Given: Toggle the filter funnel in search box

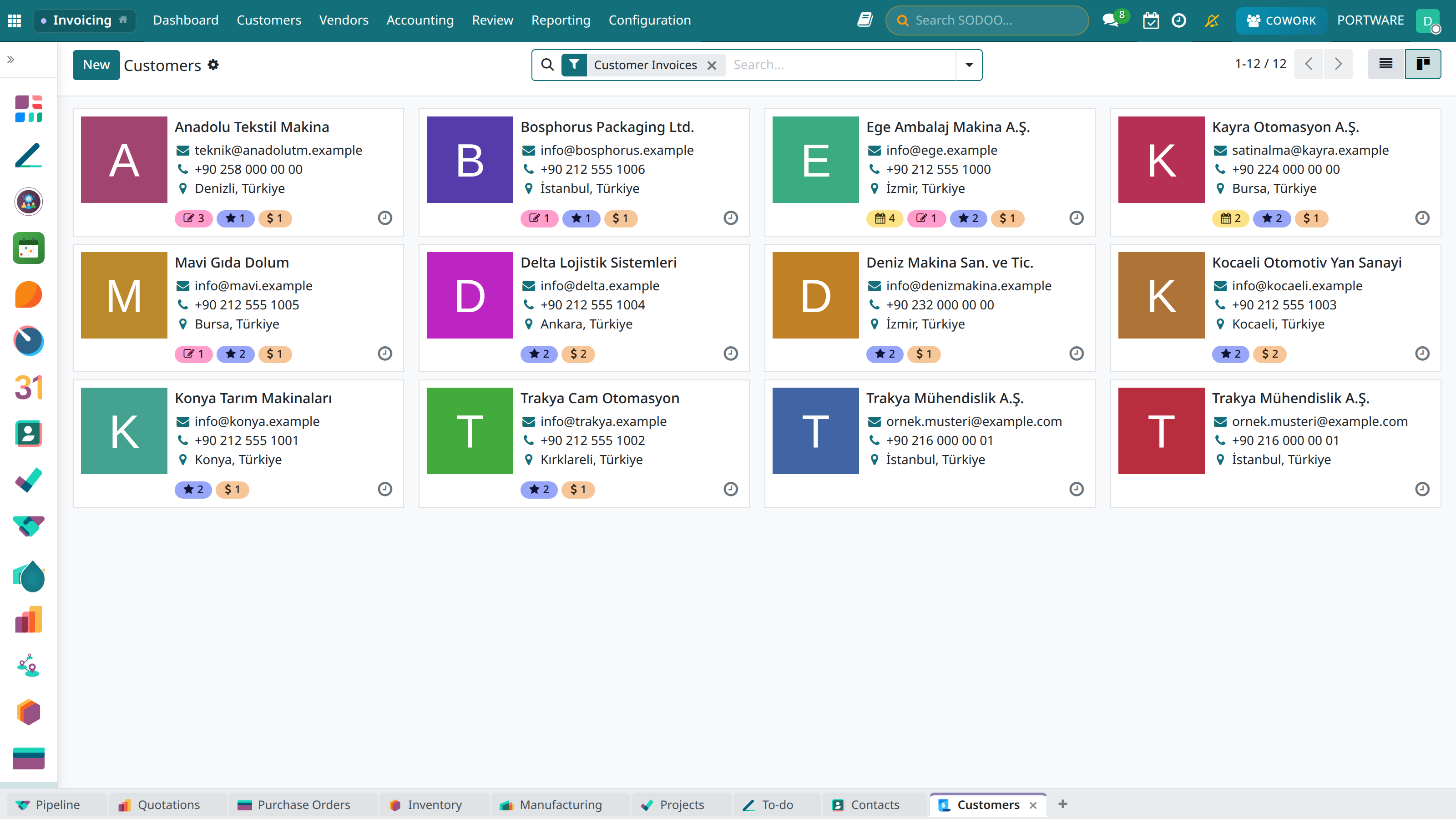Looking at the screenshot, I should (574, 65).
